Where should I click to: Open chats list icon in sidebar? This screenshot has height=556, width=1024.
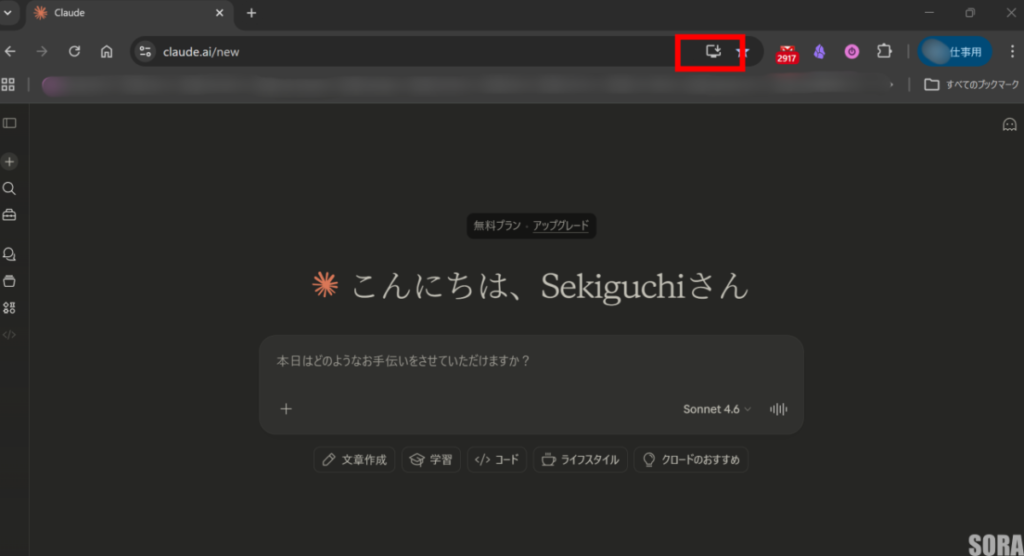tap(9, 254)
